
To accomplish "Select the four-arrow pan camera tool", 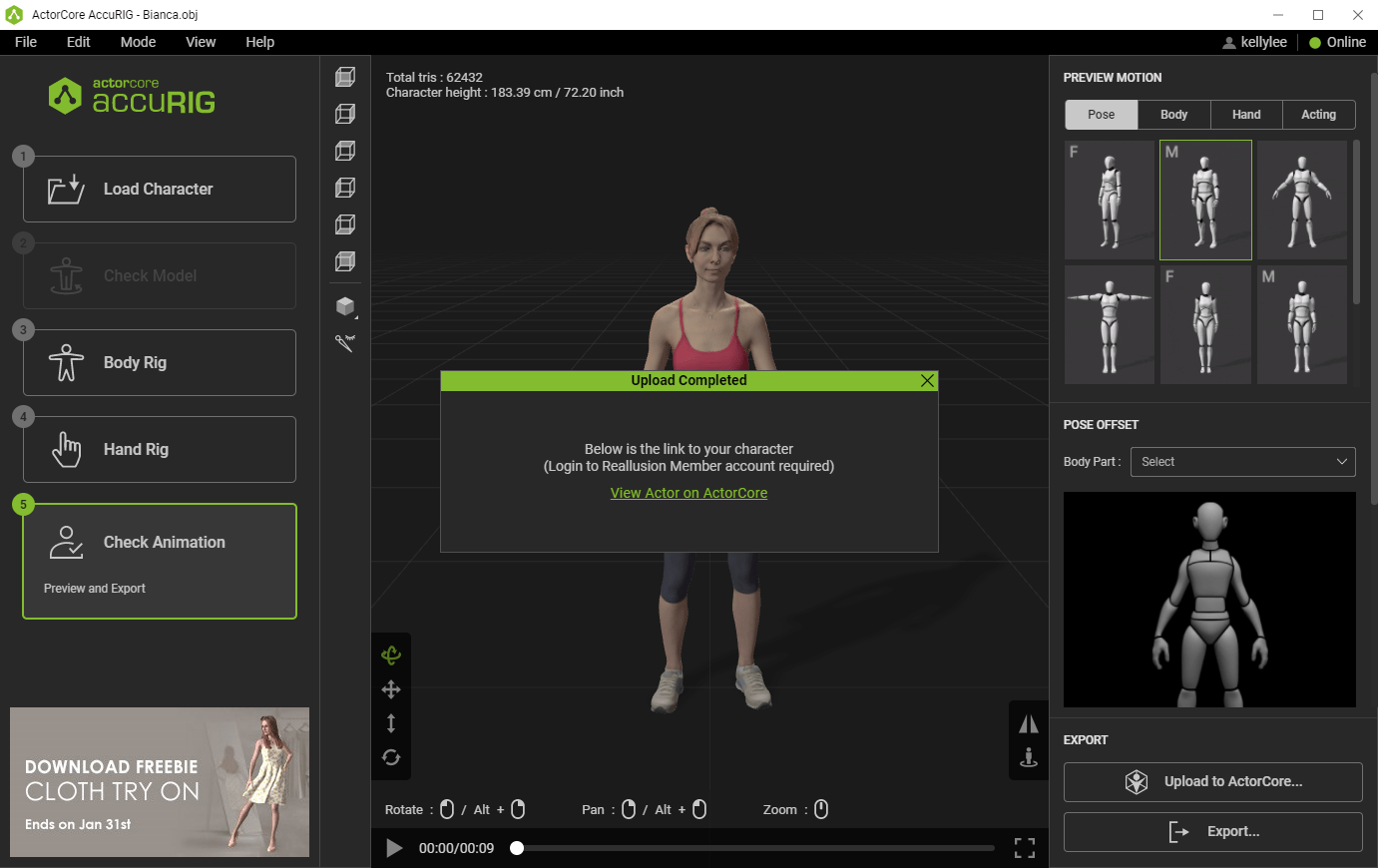I will (x=391, y=689).
